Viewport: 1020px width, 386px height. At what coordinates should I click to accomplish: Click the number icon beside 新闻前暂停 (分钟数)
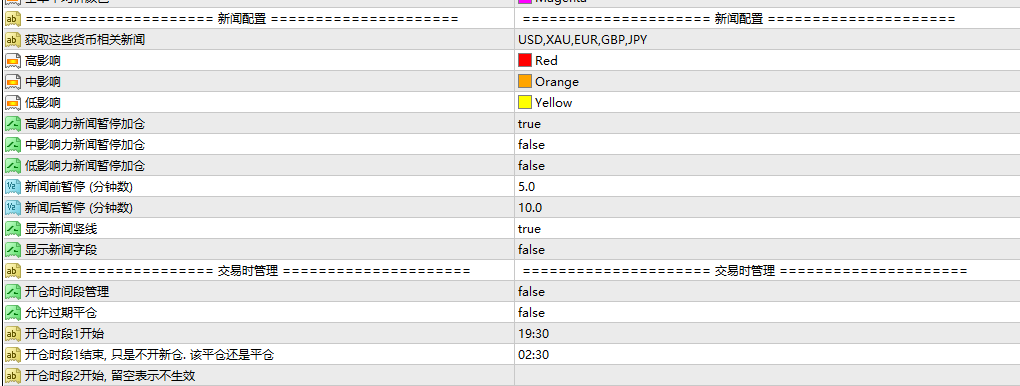13,187
